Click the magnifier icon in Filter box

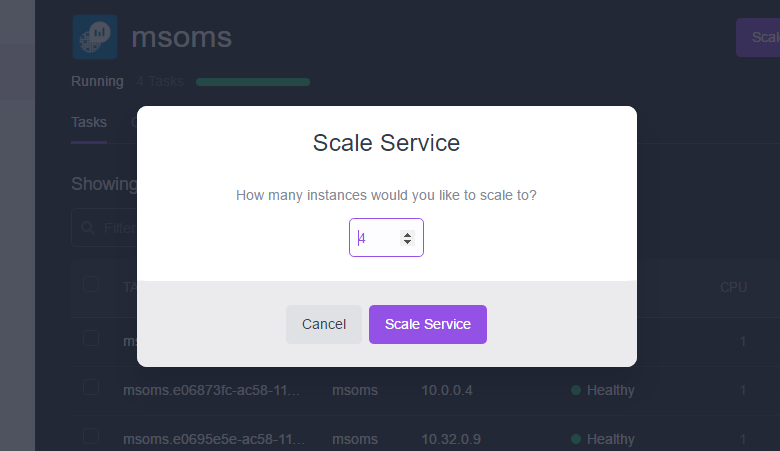click(88, 228)
